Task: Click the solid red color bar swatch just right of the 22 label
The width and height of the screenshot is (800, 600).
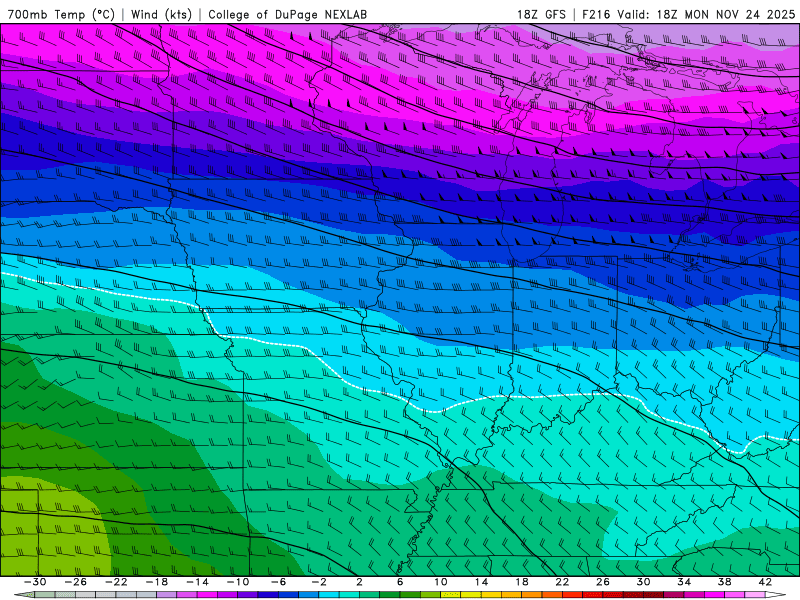Action: point(572,595)
